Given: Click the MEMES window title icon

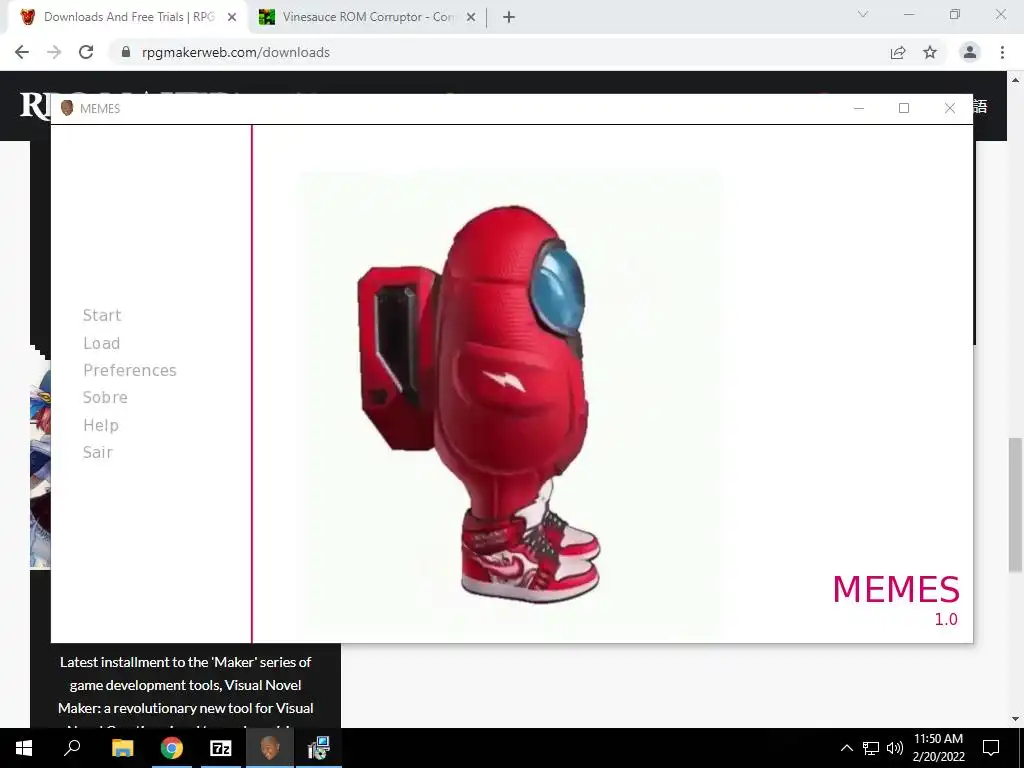Looking at the screenshot, I should pos(67,108).
